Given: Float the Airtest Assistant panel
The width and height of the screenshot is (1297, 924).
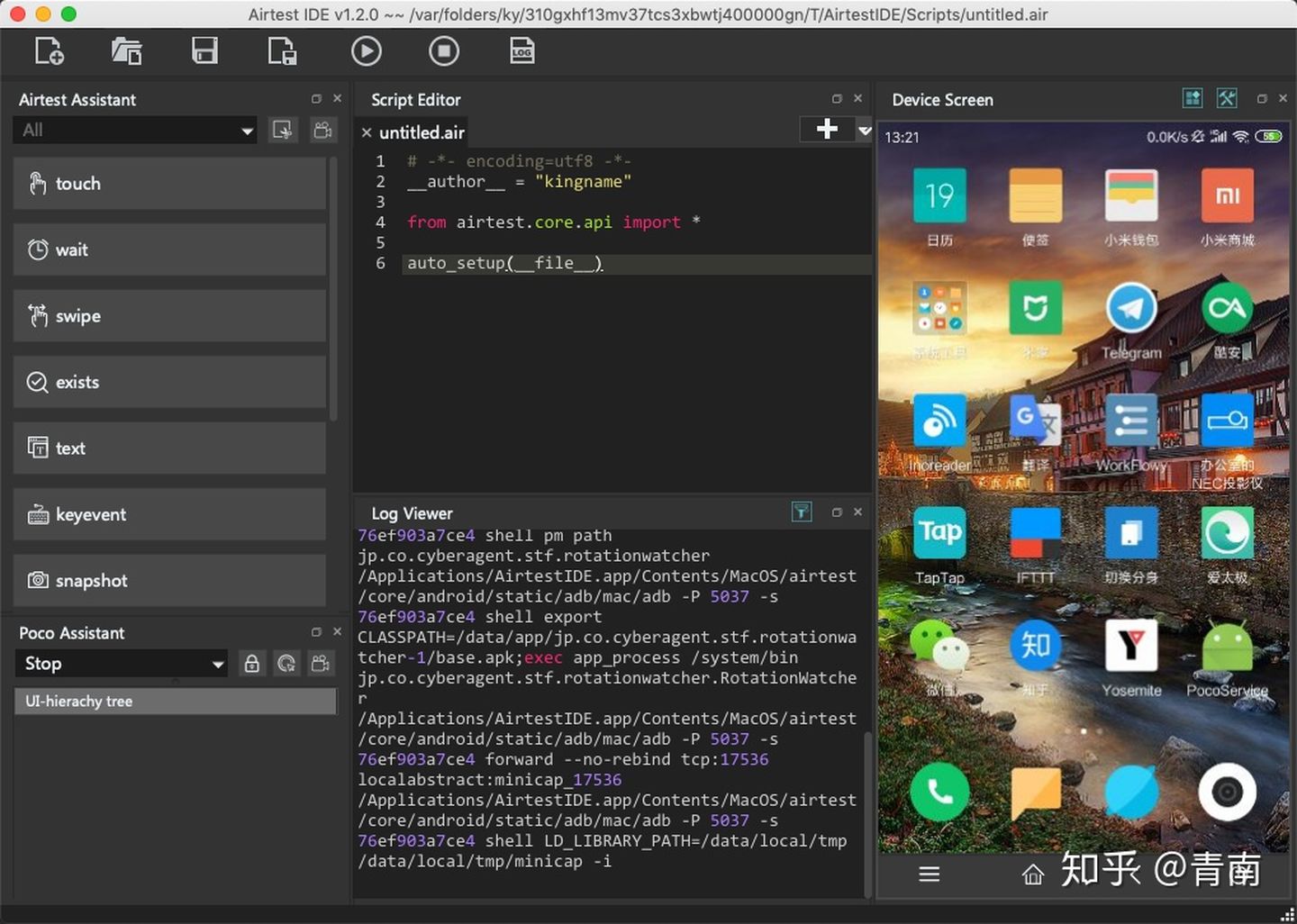Looking at the screenshot, I should point(316,99).
